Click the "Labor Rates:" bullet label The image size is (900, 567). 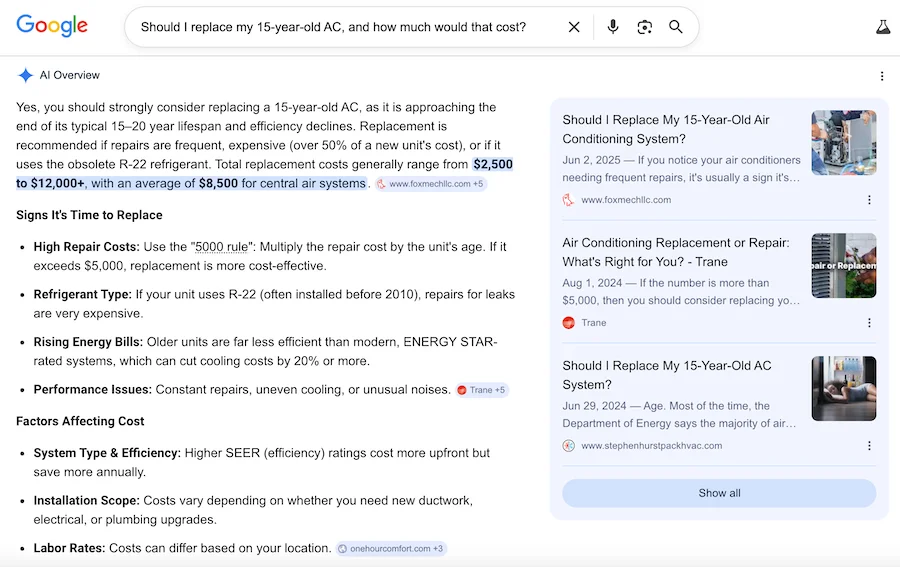click(69, 548)
